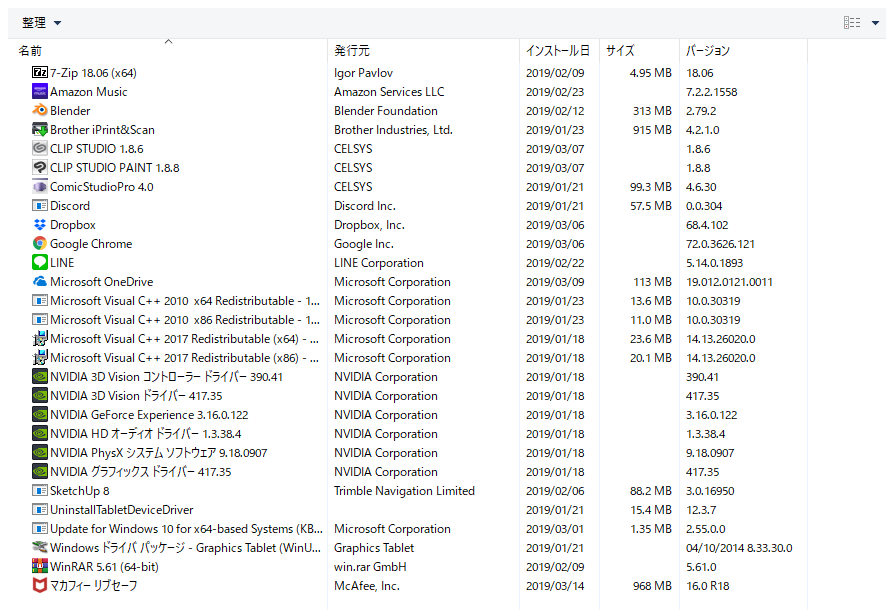Screen dimensions: 886x610
Task: Select CLIP STUDIO PAINT 1.8.8 entry
Action: tap(114, 168)
